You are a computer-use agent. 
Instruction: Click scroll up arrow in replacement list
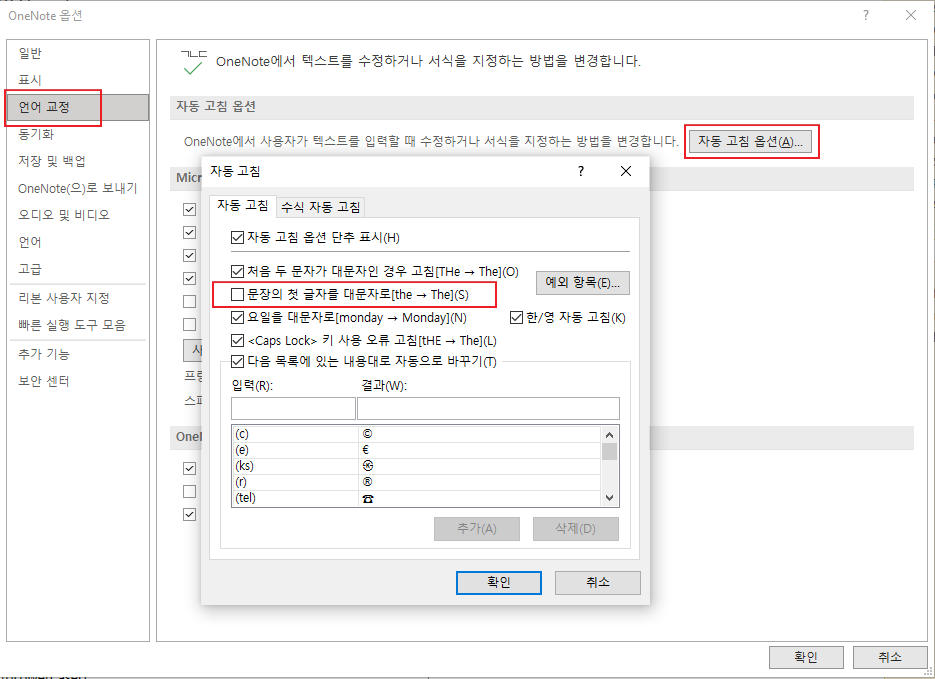[x=609, y=435]
